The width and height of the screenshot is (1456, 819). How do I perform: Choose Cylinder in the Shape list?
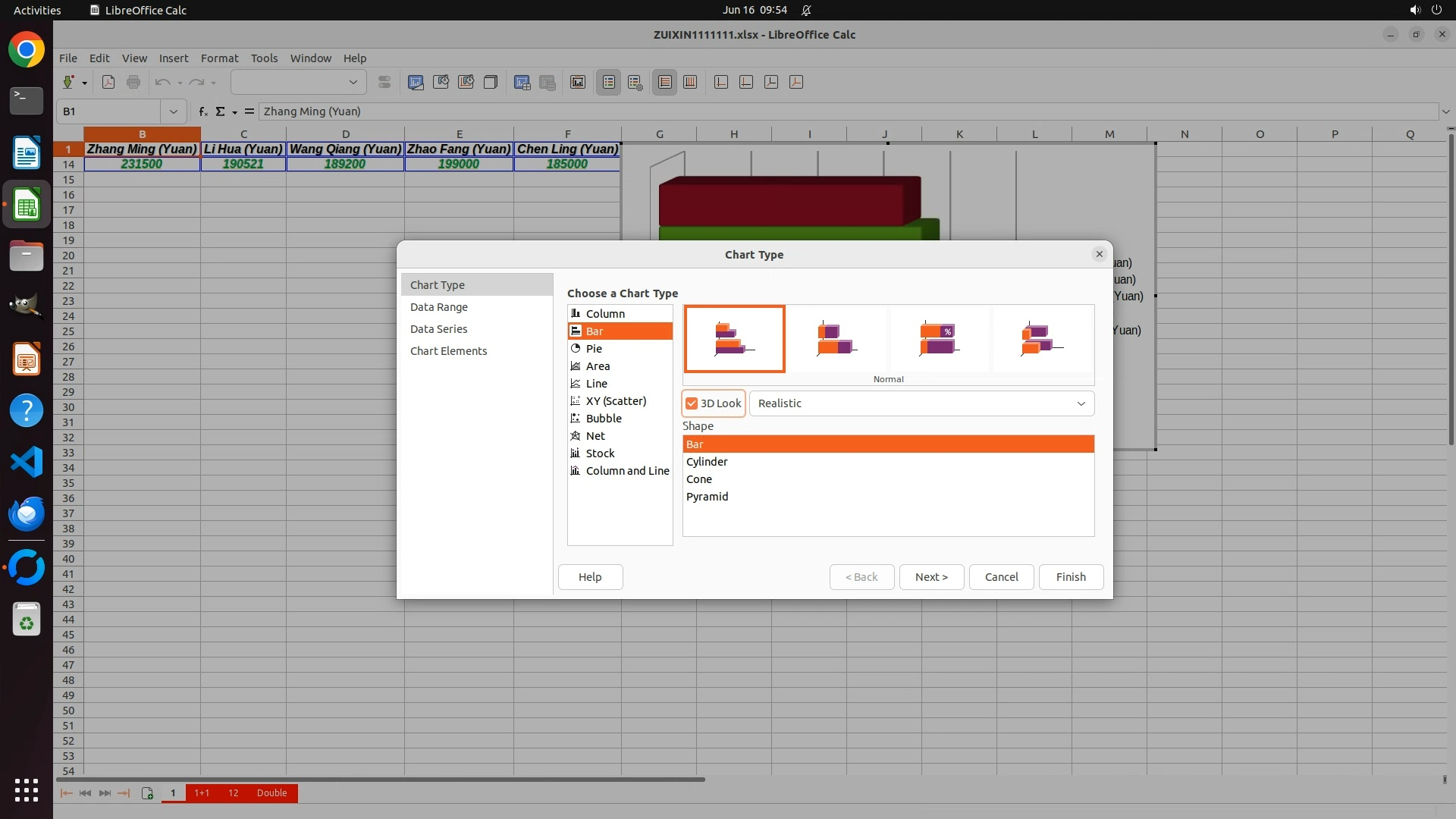coord(707,462)
